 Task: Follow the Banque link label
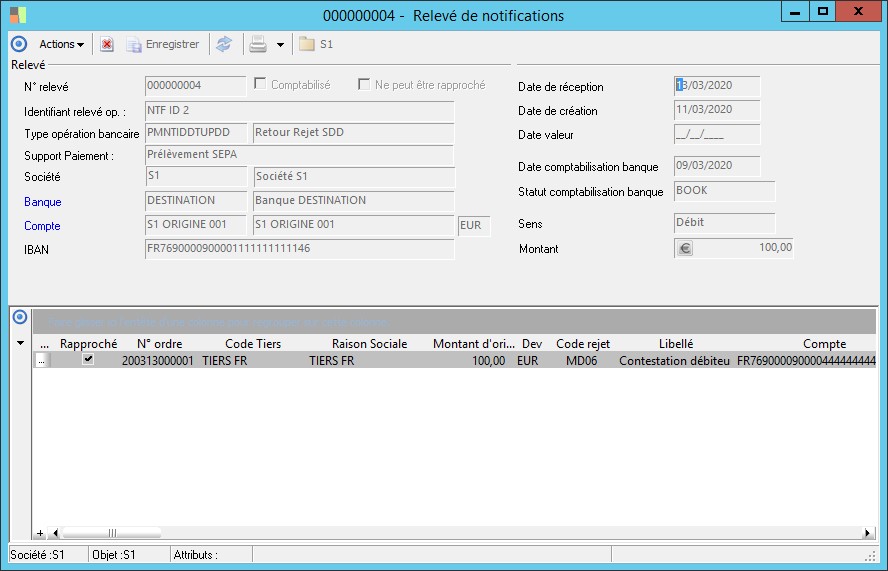(42, 202)
